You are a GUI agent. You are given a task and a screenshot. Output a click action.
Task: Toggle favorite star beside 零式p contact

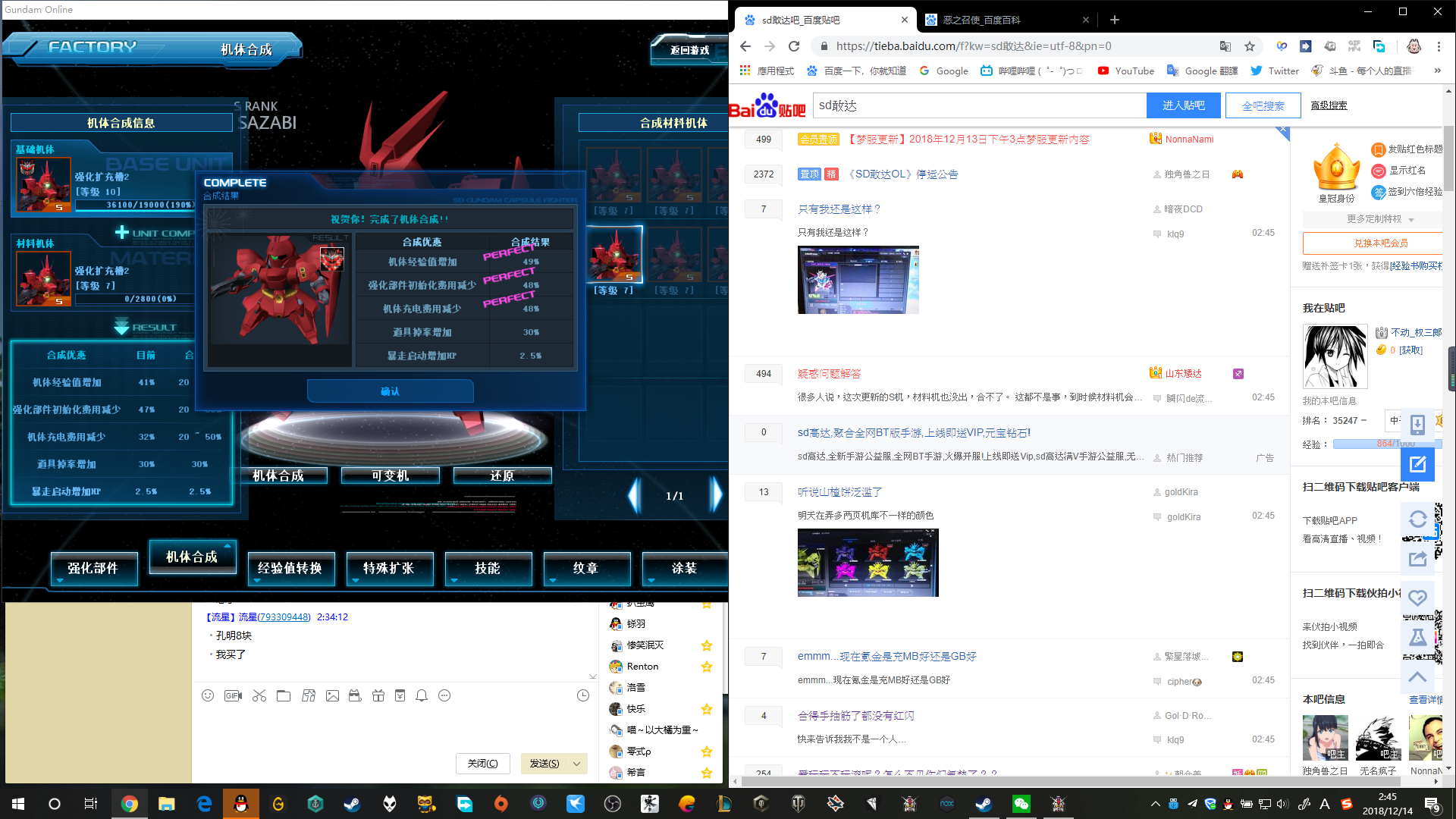[707, 752]
